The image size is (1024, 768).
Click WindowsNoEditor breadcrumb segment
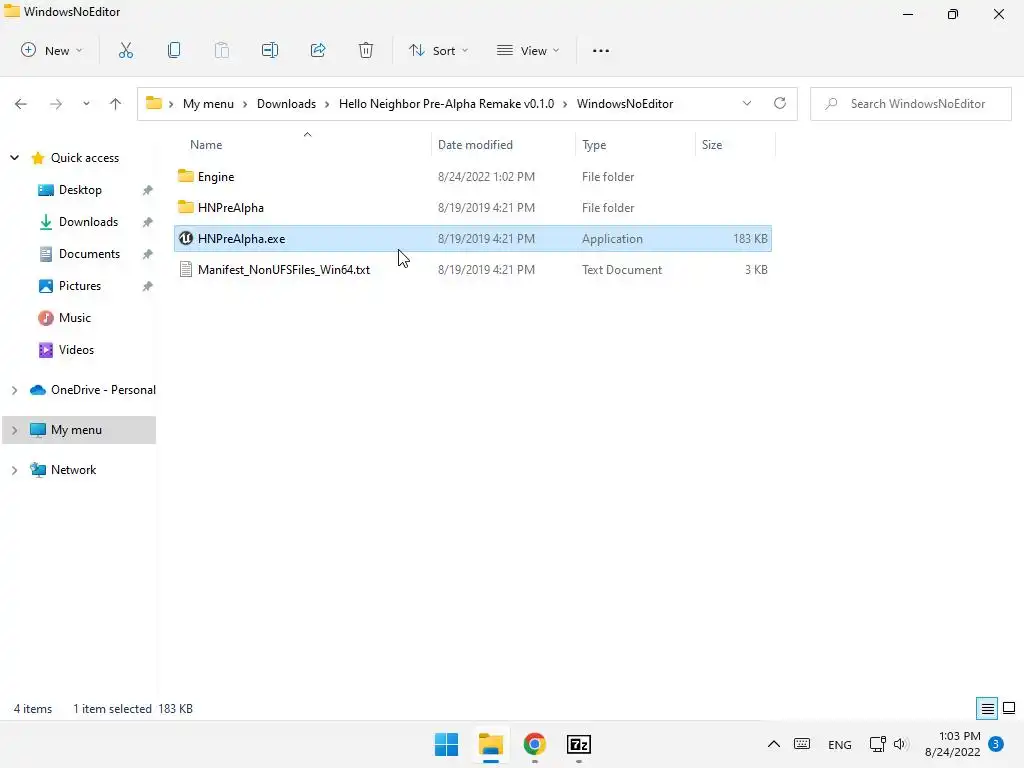tap(625, 104)
